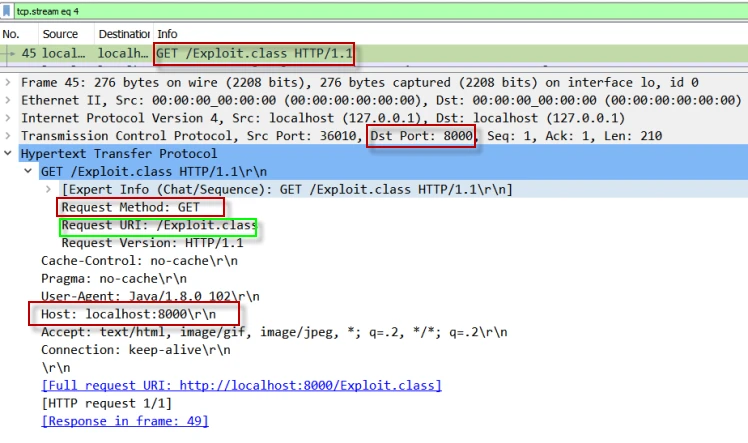748x443 pixels.
Task: Sort packets by the Source column header
Action: [x=60, y=34]
